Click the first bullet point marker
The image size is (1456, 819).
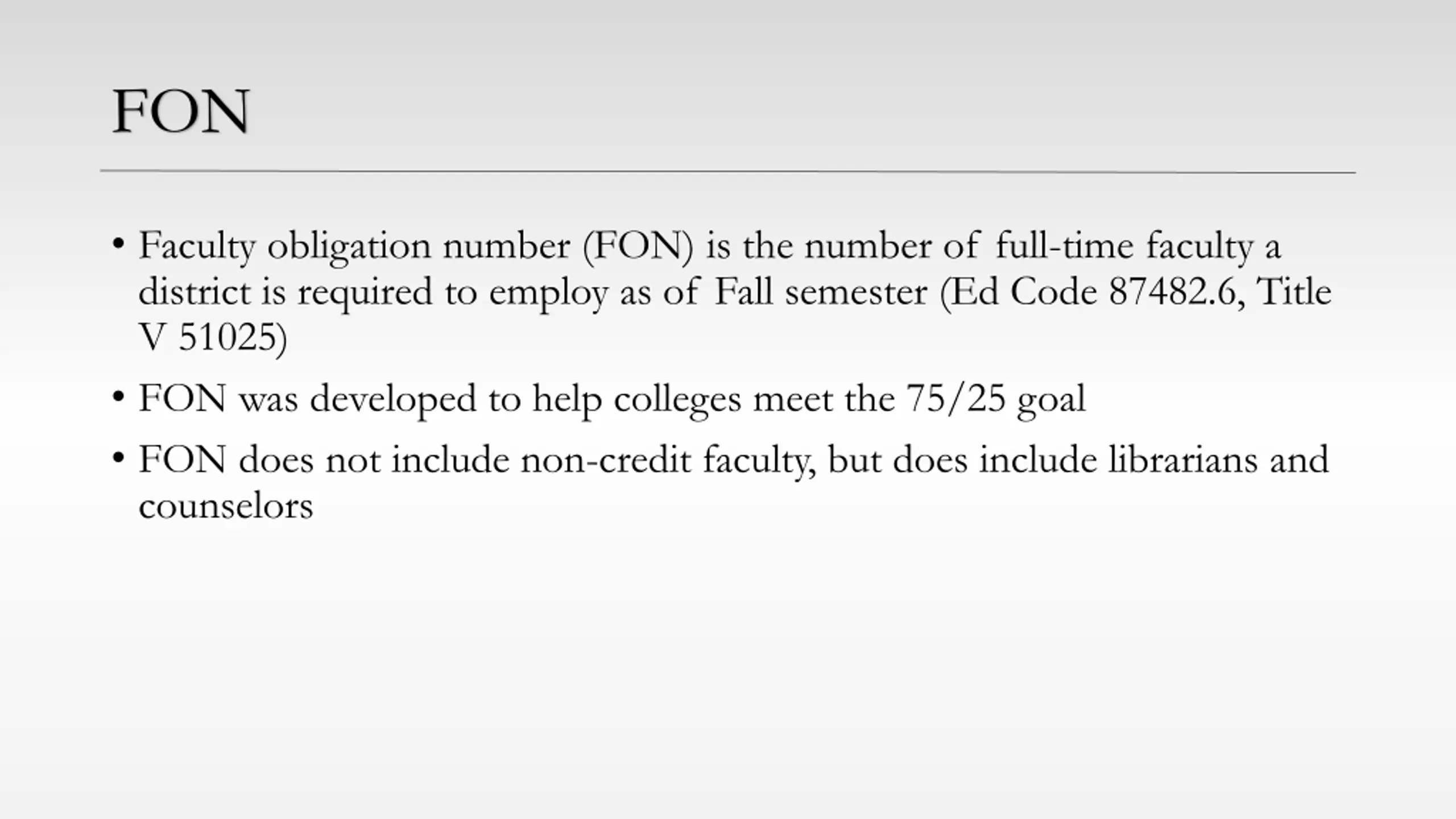[x=118, y=245]
